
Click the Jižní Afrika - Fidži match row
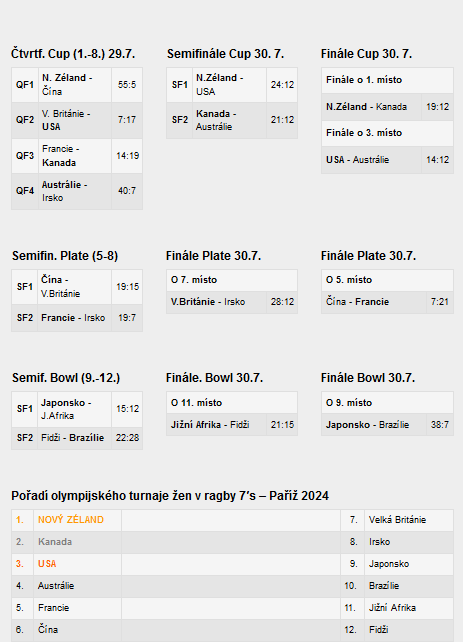[x=232, y=425]
